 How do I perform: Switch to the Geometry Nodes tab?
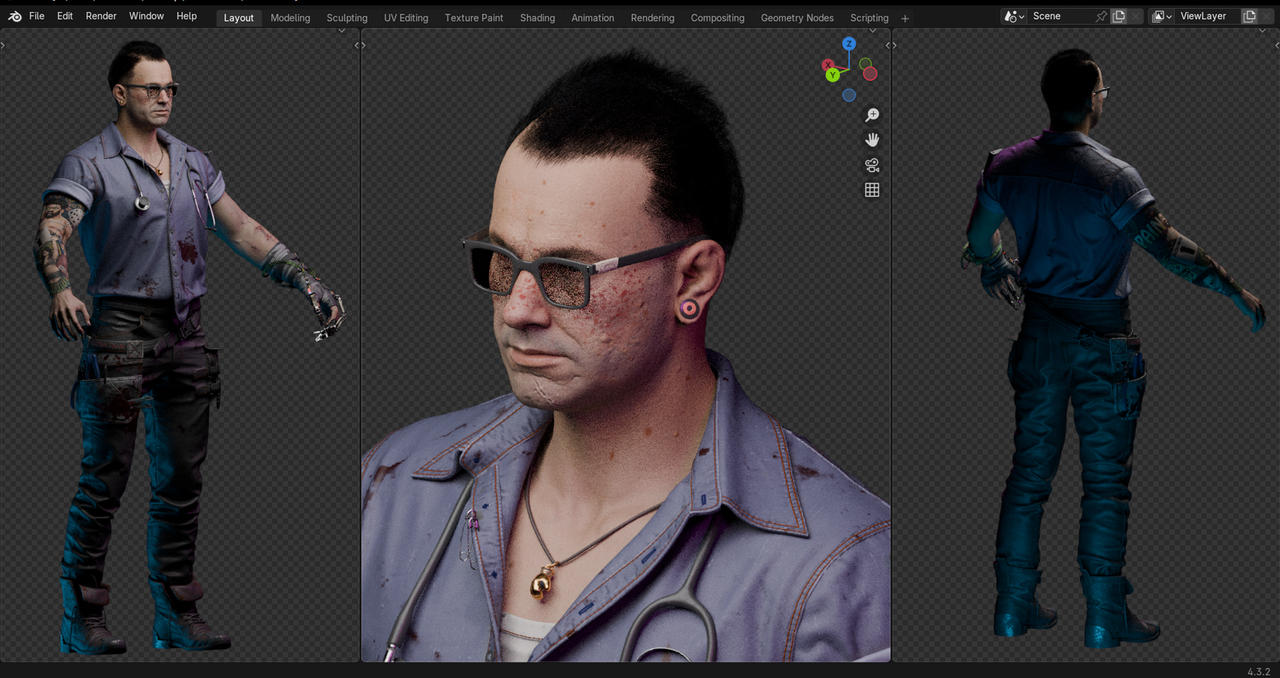tap(797, 17)
